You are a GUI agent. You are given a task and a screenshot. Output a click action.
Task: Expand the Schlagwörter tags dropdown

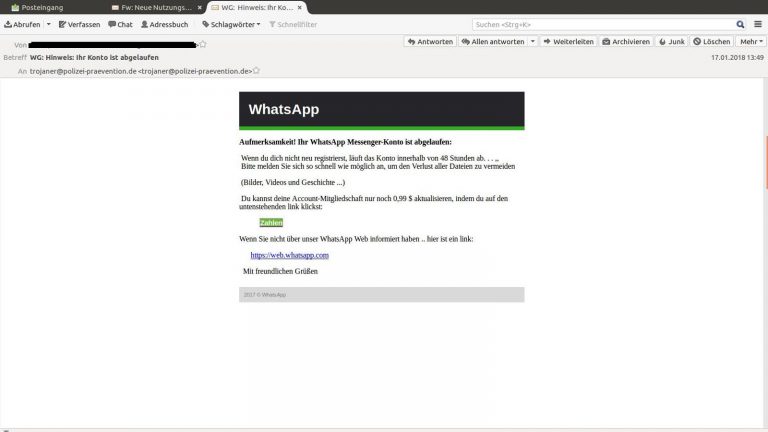pos(231,24)
